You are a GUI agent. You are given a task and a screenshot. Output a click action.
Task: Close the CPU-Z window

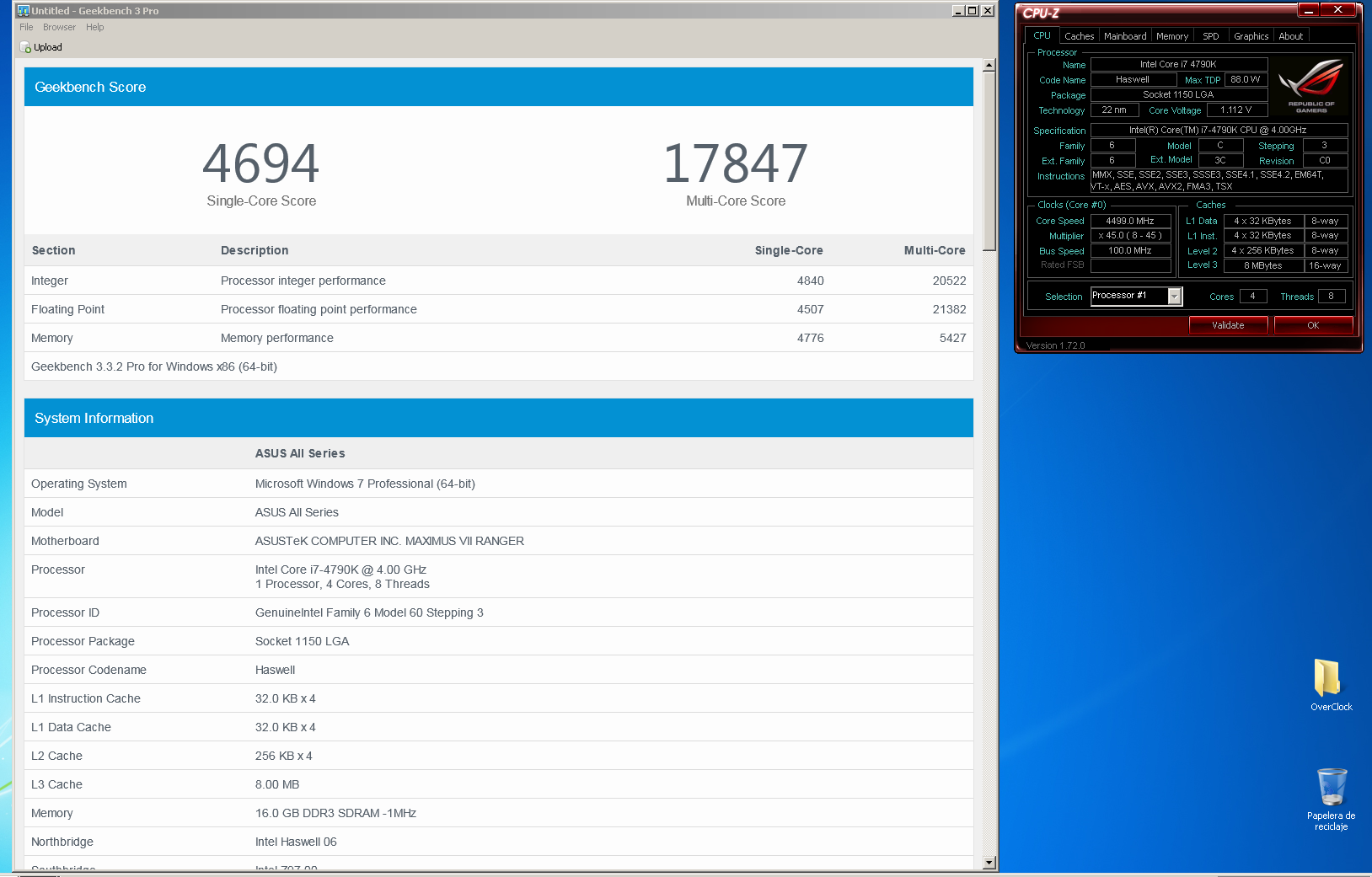1337,10
